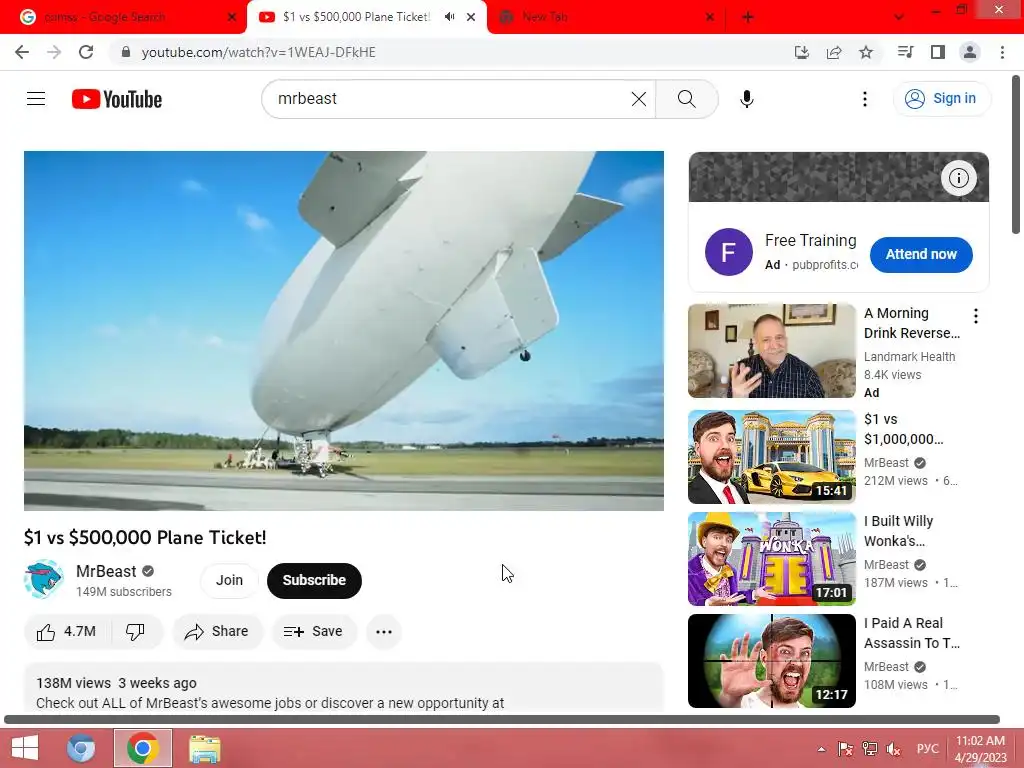Open the MrBeast channel avatar
The height and width of the screenshot is (768, 1024).
click(x=44, y=579)
